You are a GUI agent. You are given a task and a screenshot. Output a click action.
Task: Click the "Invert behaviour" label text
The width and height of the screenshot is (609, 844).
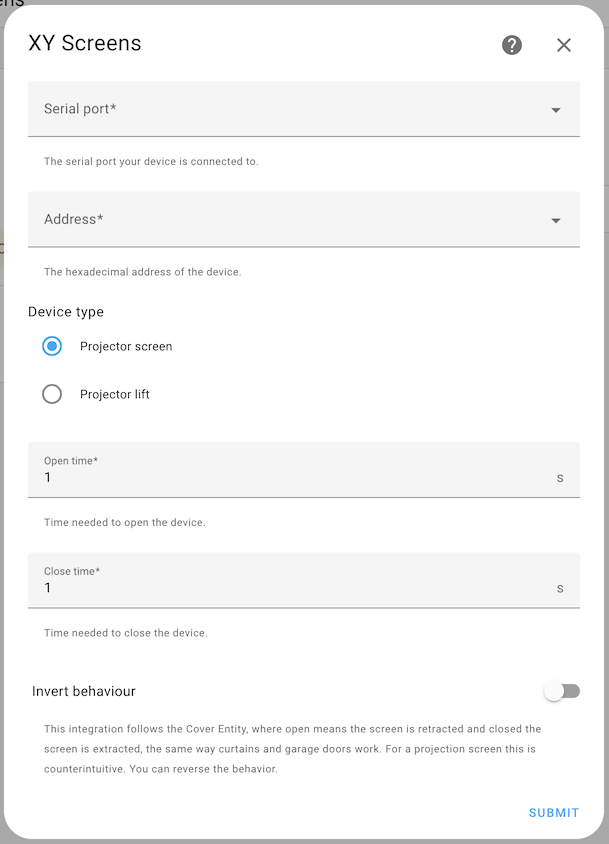84,691
